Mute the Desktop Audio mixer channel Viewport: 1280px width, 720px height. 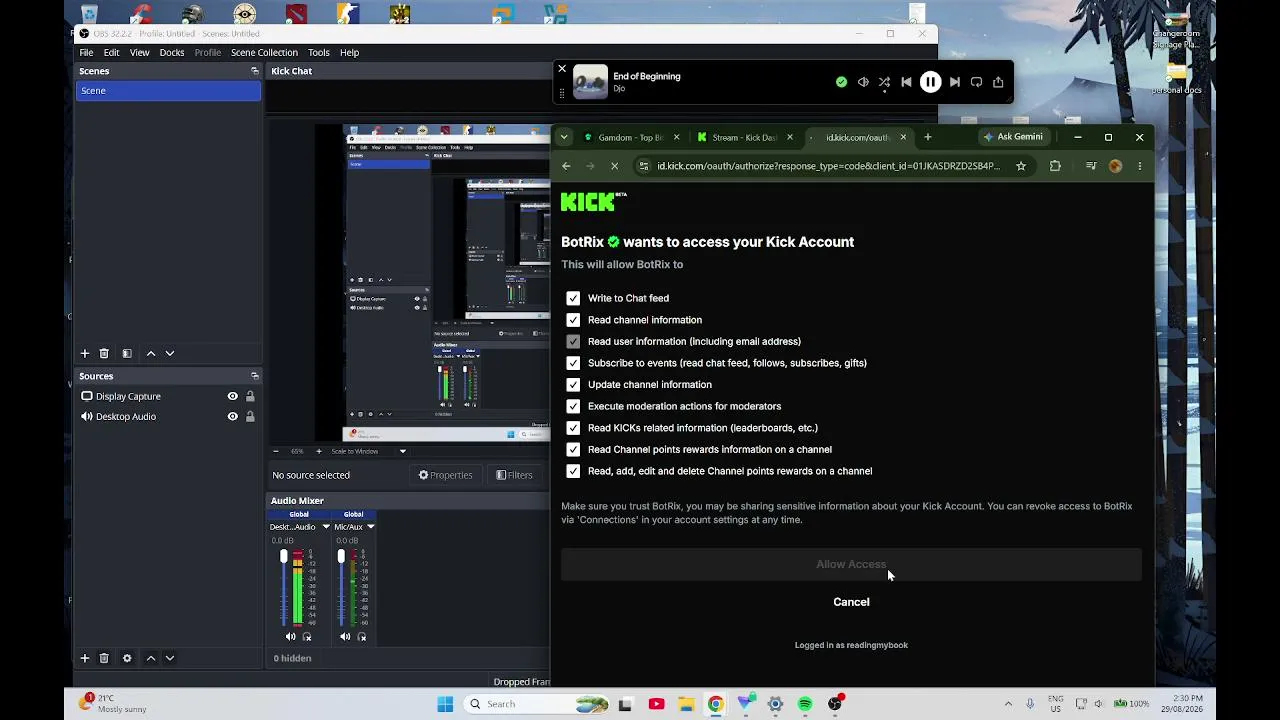[x=291, y=637]
